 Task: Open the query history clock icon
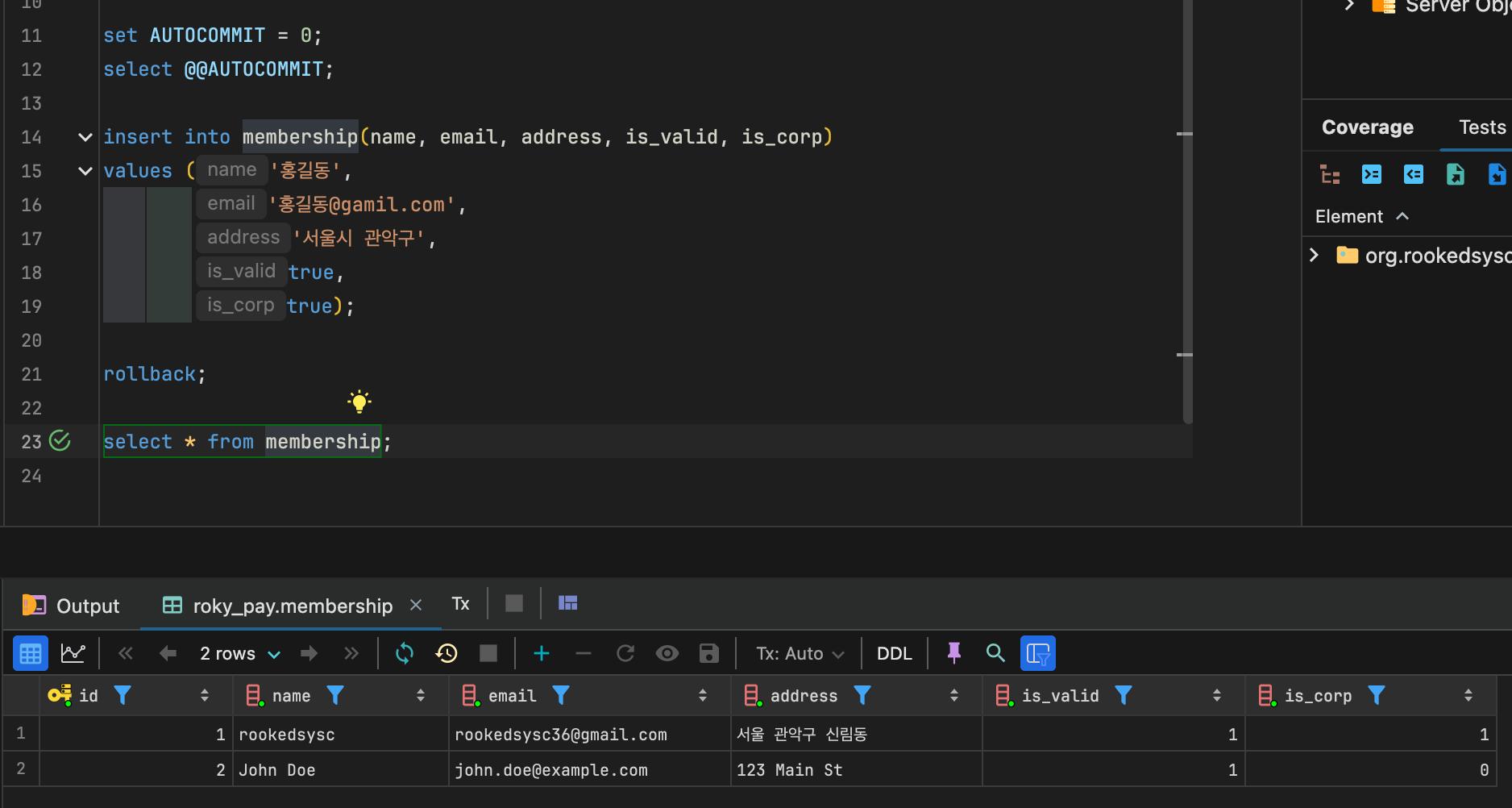(447, 653)
